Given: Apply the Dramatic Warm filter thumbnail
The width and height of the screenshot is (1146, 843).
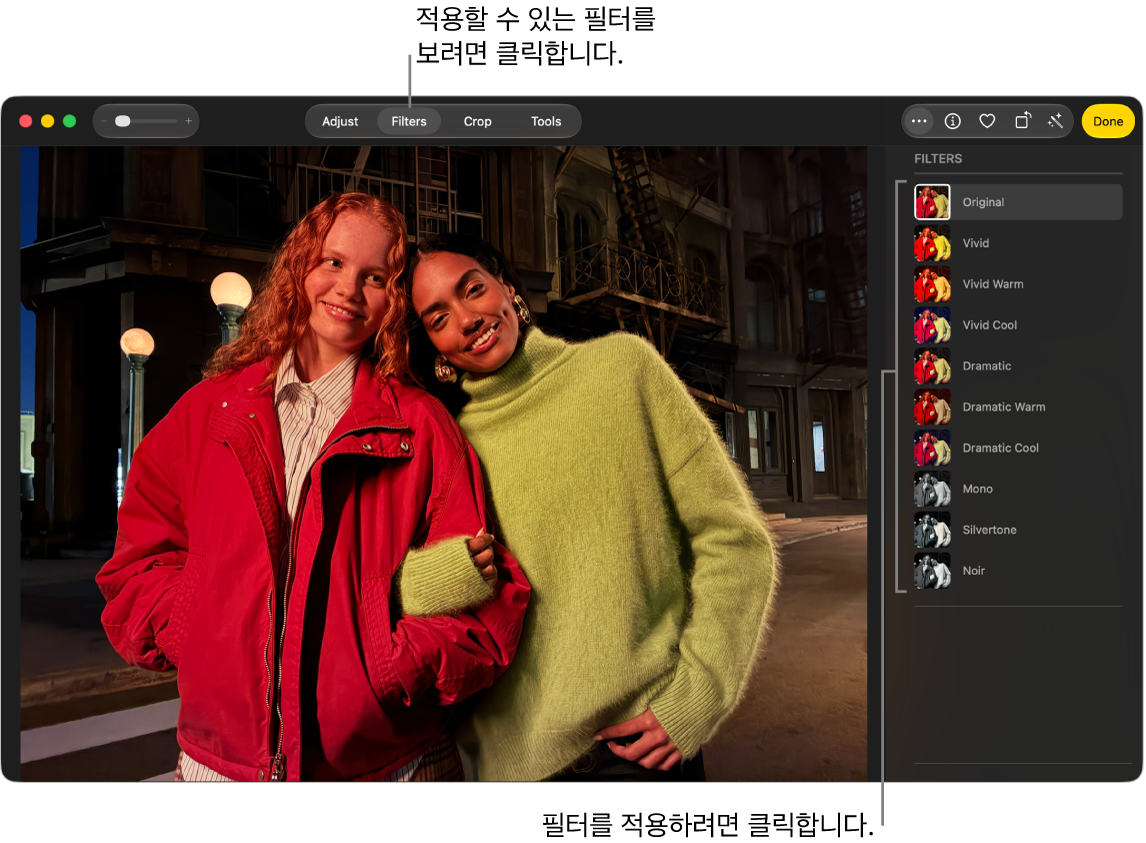Looking at the screenshot, I should 932,407.
